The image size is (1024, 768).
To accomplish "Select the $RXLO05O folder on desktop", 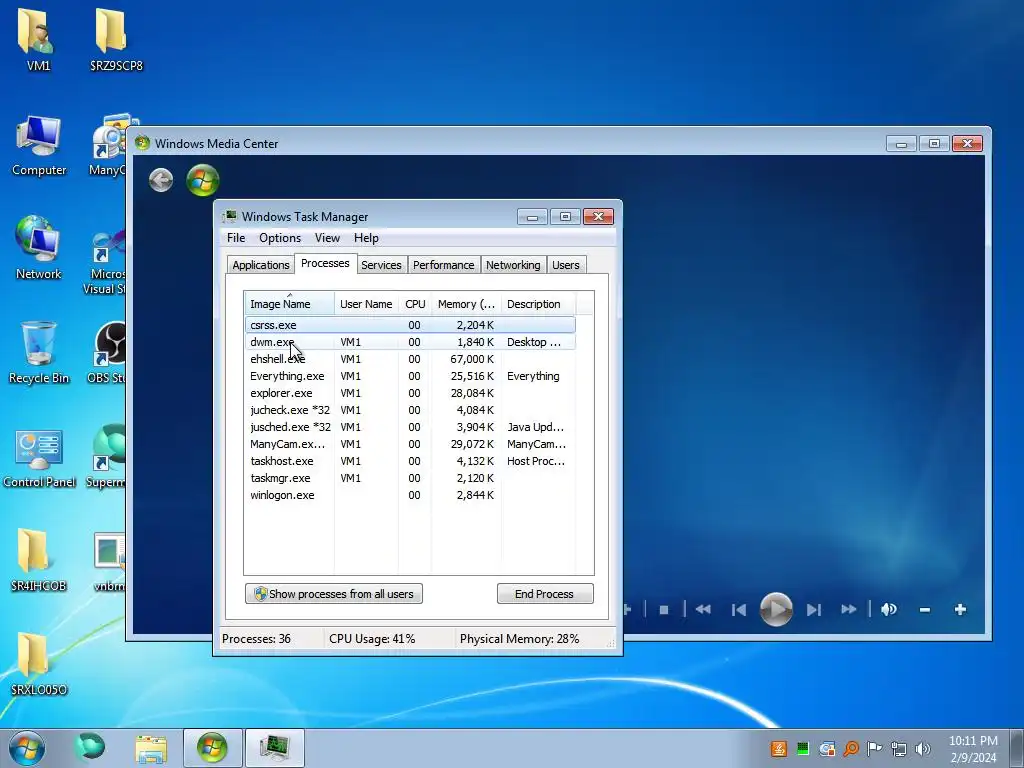I will [39, 664].
